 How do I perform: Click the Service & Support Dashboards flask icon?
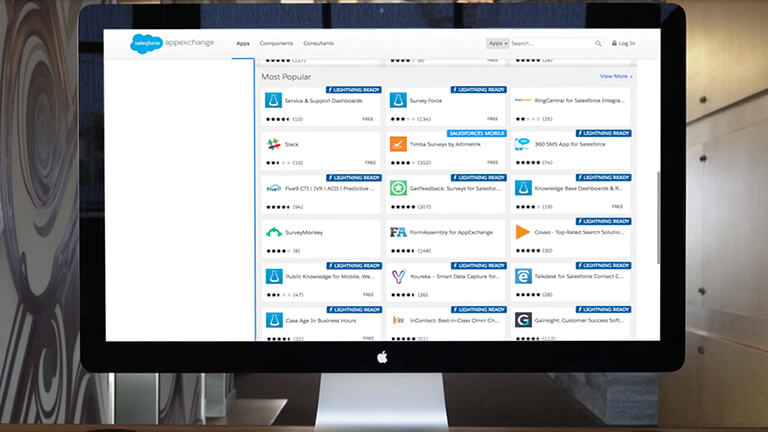point(273,100)
